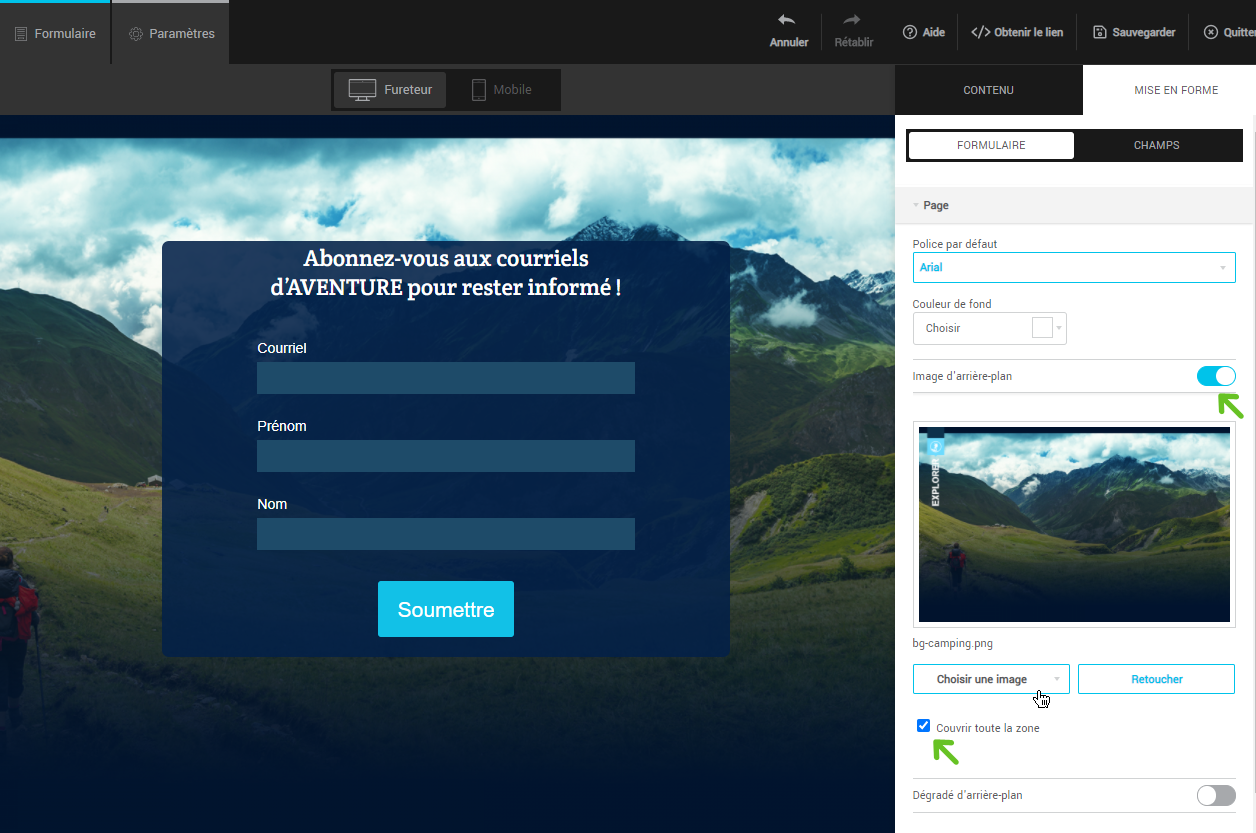Click the Retoucher button
This screenshot has width=1256, height=833.
coord(1156,679)
